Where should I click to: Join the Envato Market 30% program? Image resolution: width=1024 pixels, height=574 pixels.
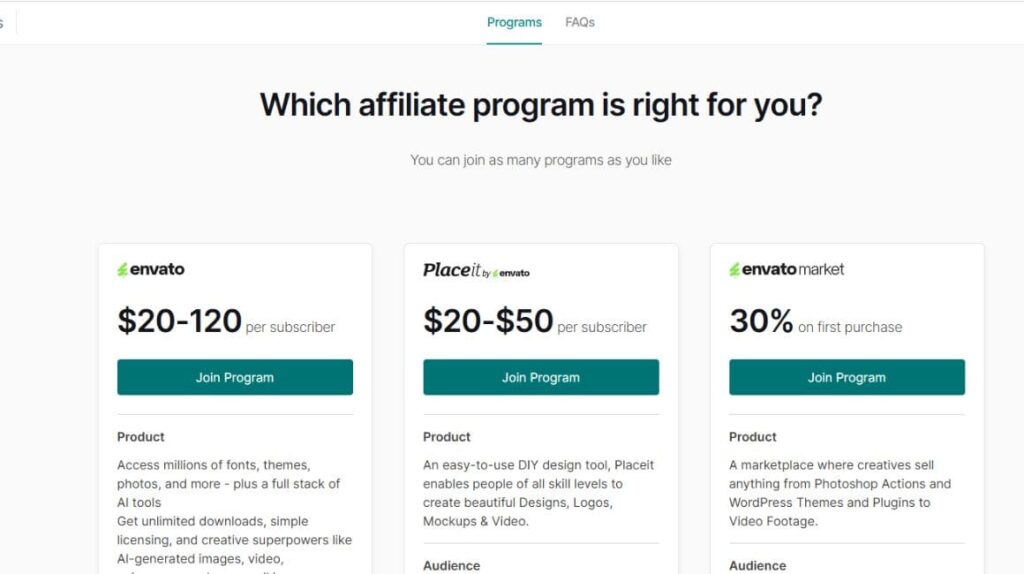click(x=847, y=377)
